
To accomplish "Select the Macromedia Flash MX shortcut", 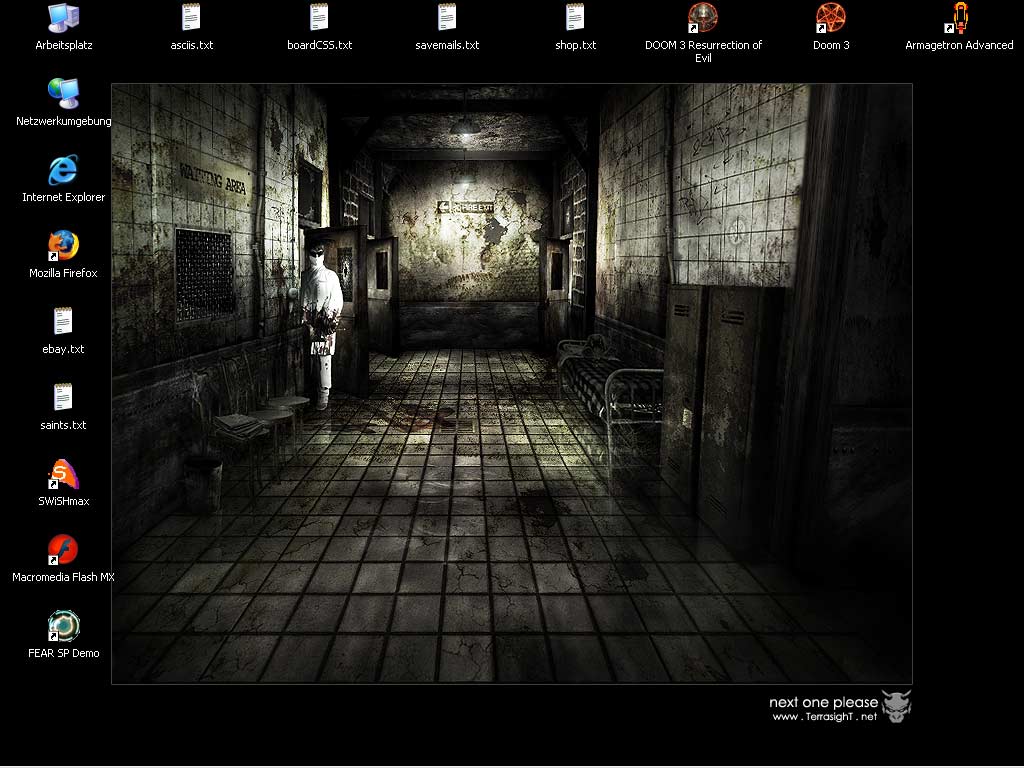I will click(x=63, y=550).
